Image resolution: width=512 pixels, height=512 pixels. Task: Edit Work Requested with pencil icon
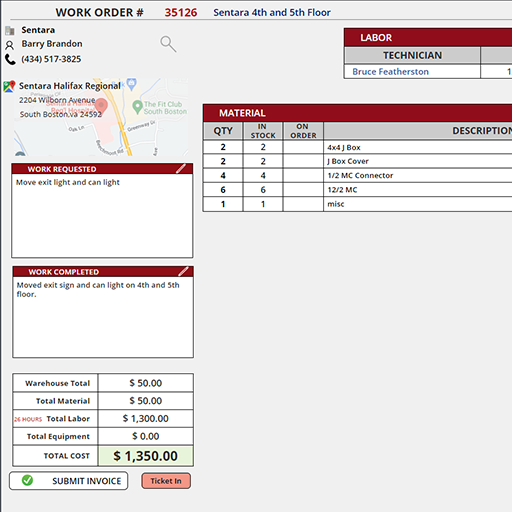tap(181, 168)
